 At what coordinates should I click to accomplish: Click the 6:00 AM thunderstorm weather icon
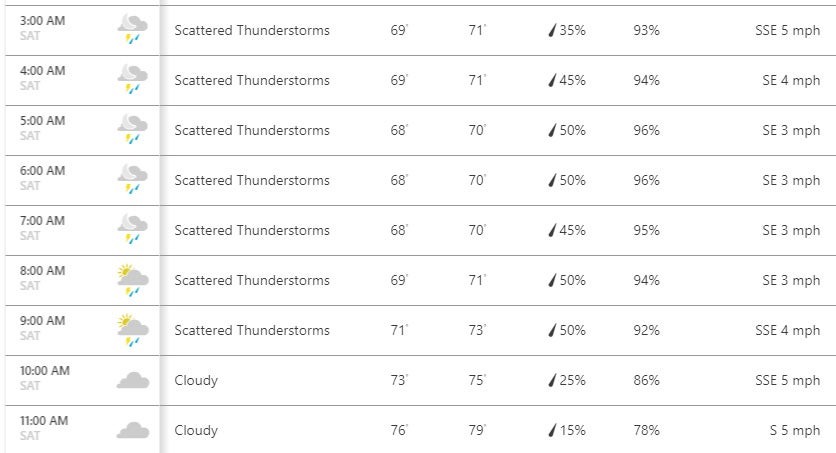point(132,180)
